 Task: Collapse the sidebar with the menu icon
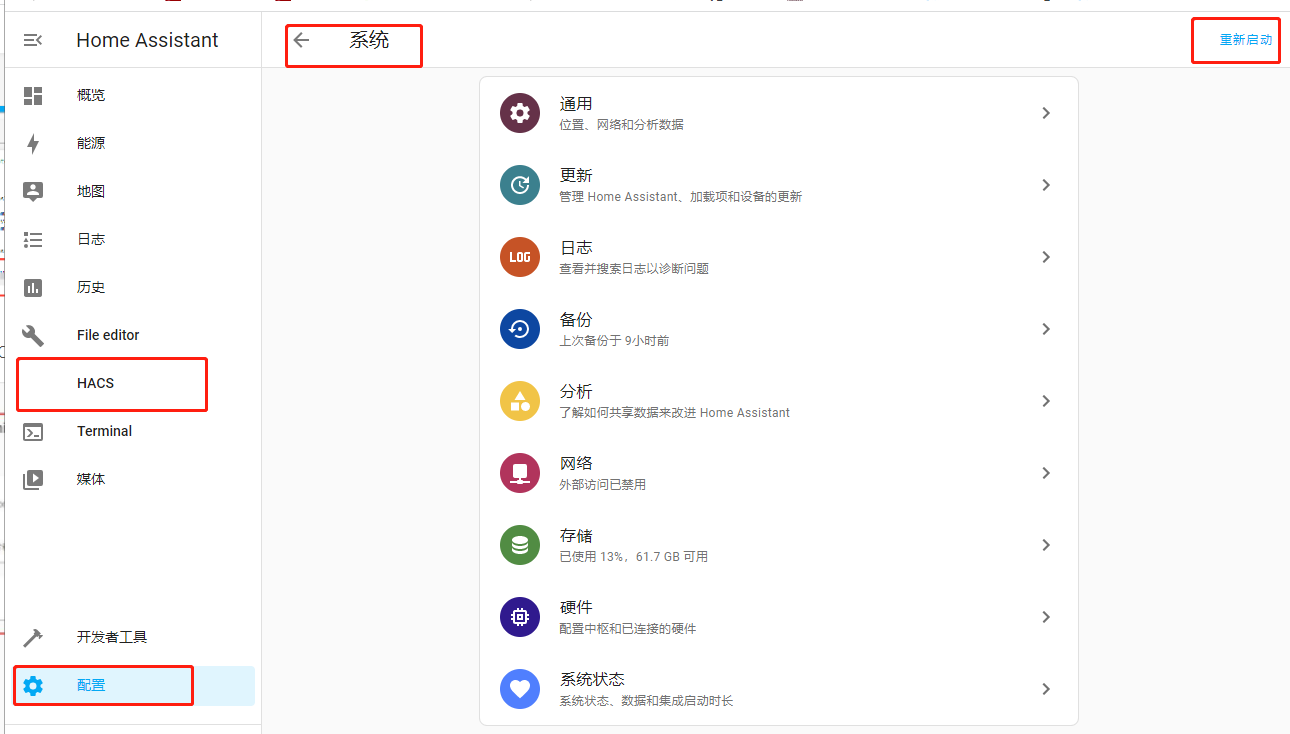pyautogui.click(x=33, y=40)
